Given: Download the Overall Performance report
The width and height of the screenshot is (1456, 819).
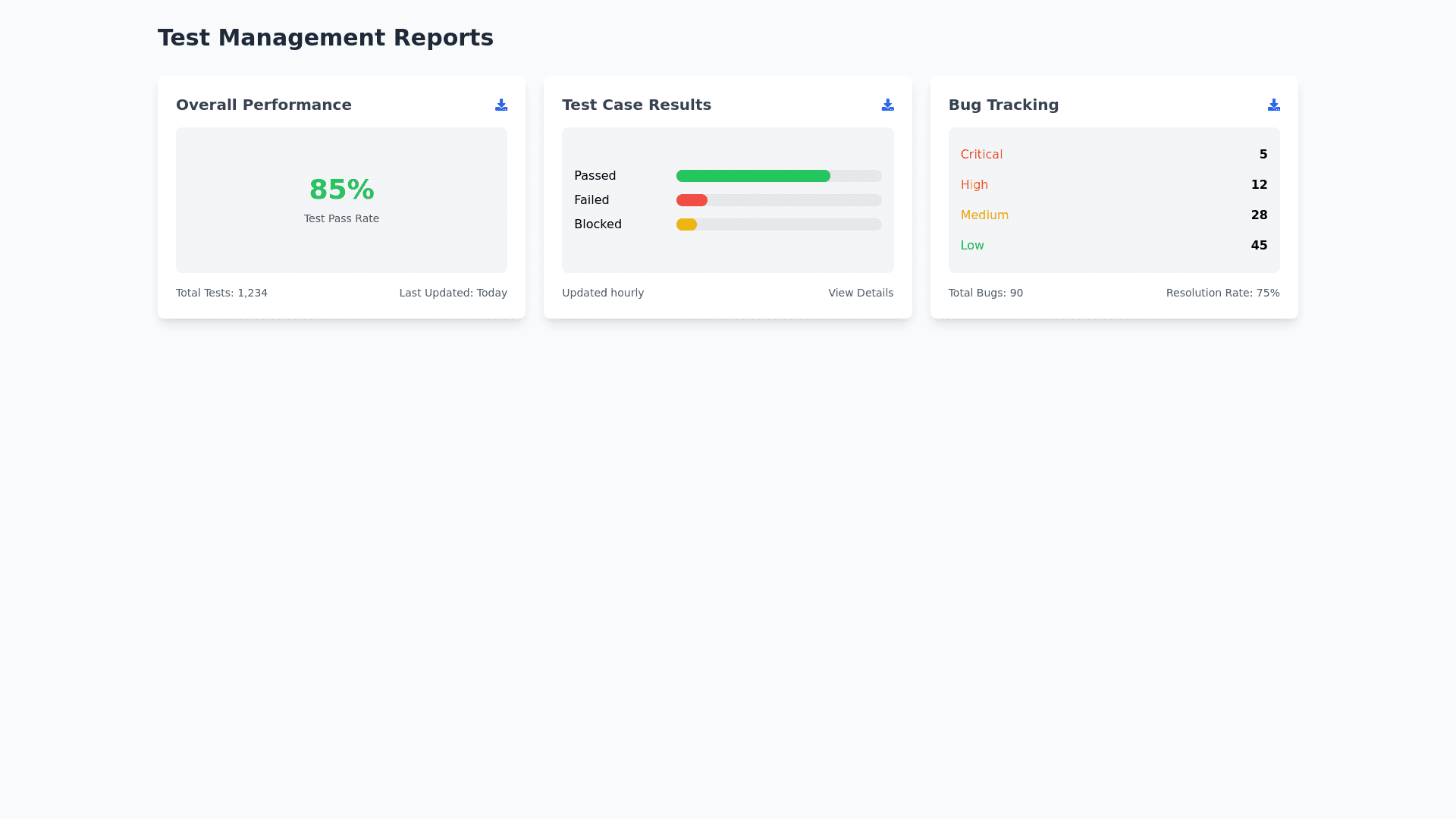Looking at the screenshot, I should point(501,105).
